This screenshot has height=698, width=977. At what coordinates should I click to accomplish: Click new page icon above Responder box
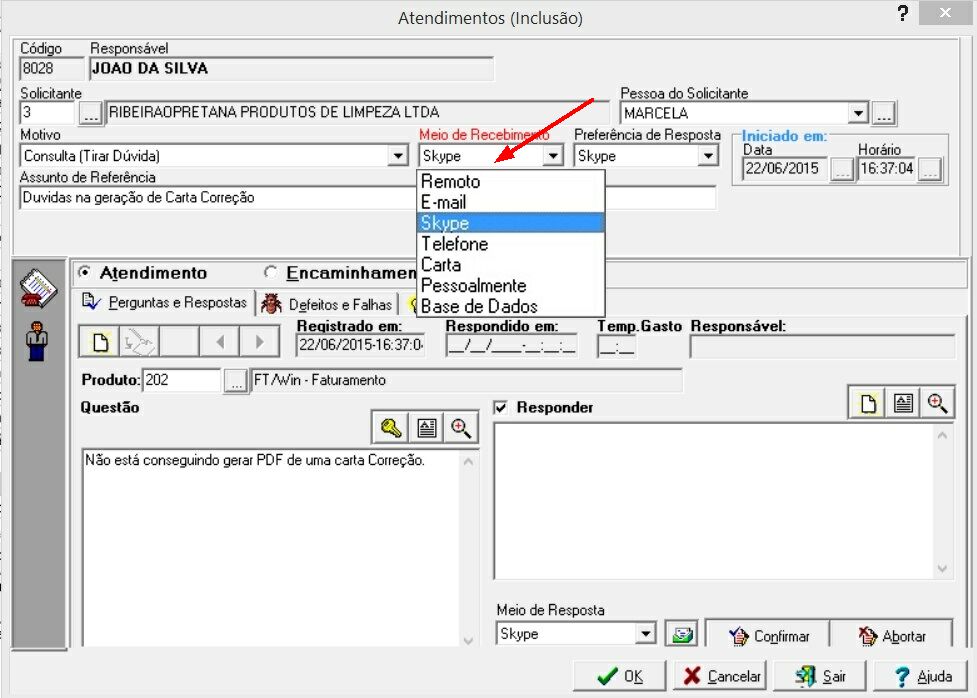click(x=867, y=403)
